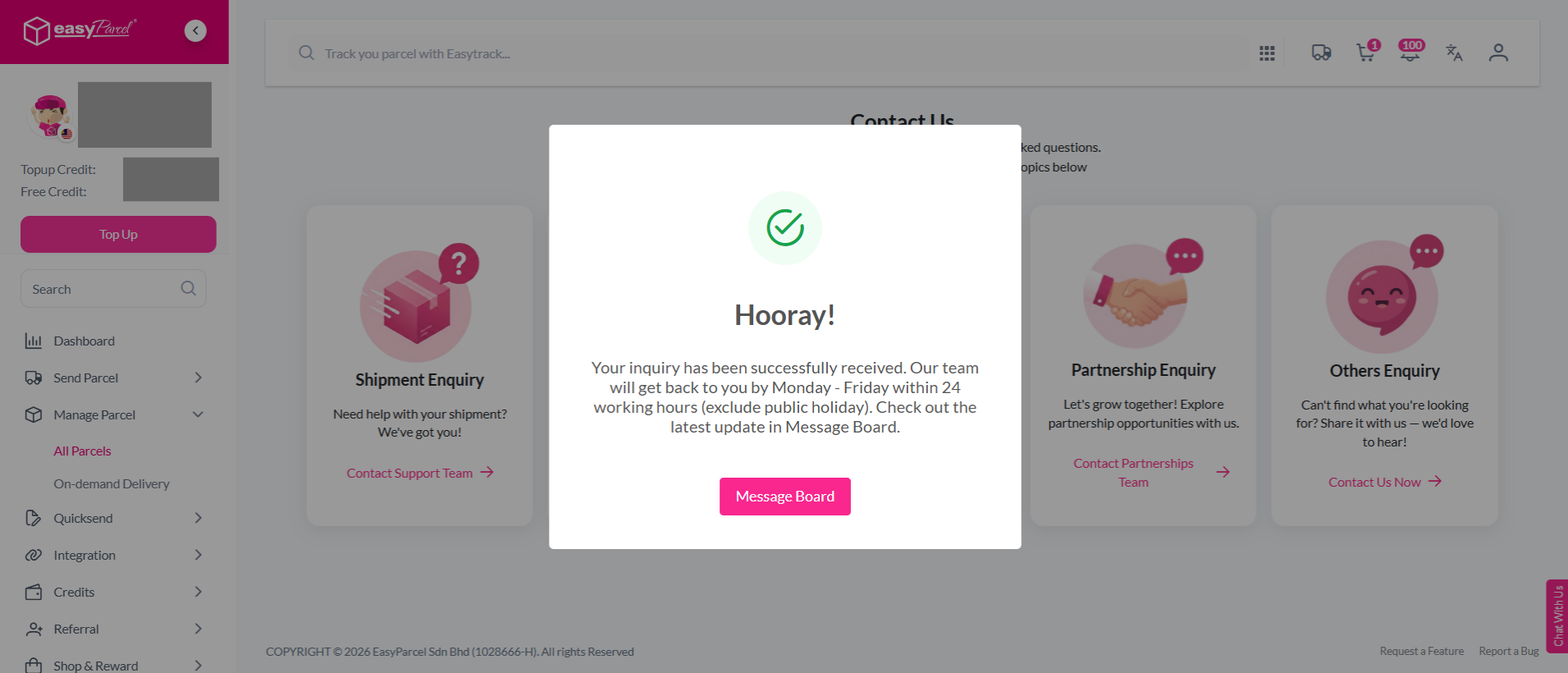Open On-demand Delivery submenu item
This screenshot has width=1568, height=673.
(112, 483)
